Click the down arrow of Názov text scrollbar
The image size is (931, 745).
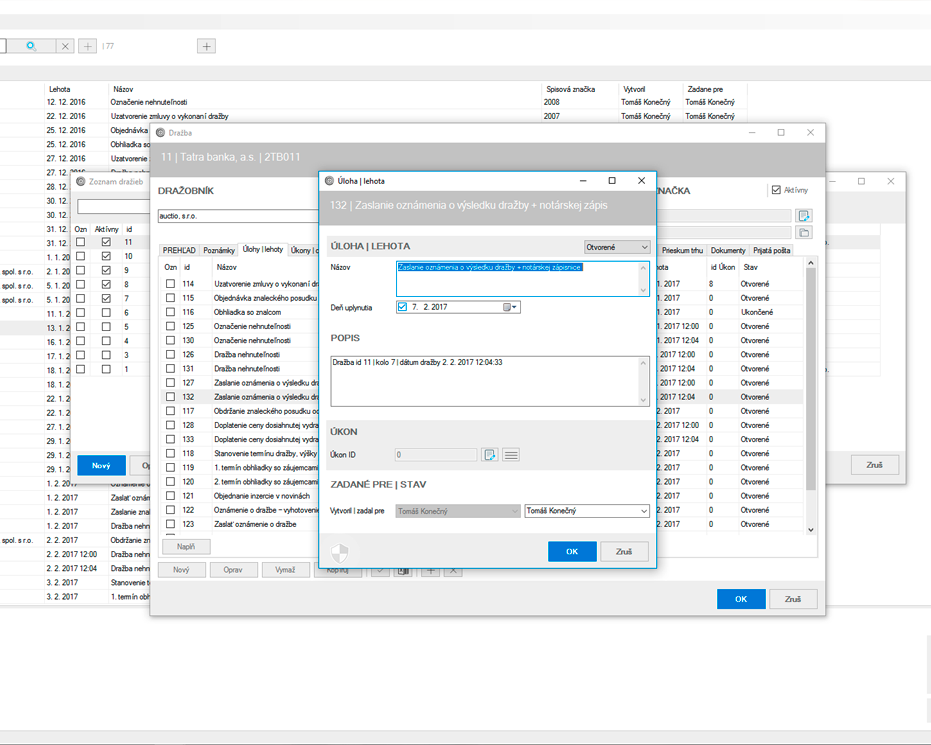[643, 290]
